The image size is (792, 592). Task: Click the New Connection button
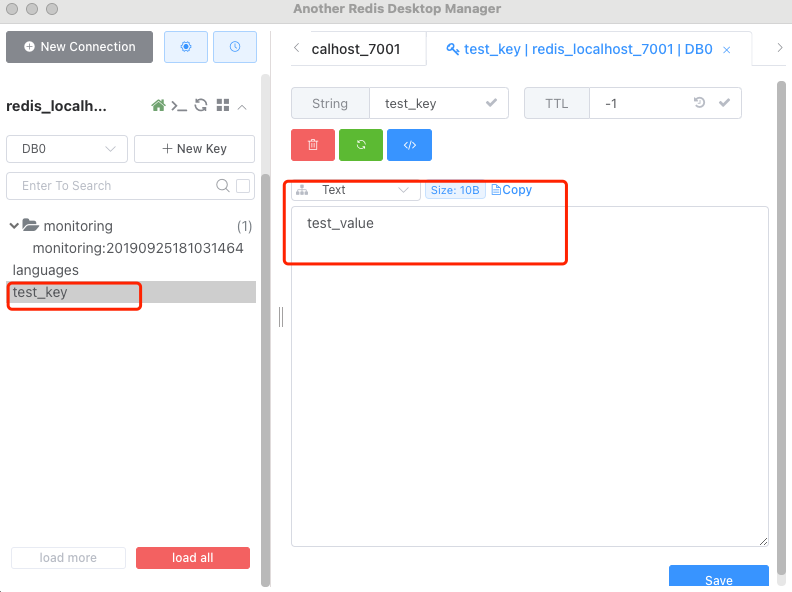pos(79,47)
